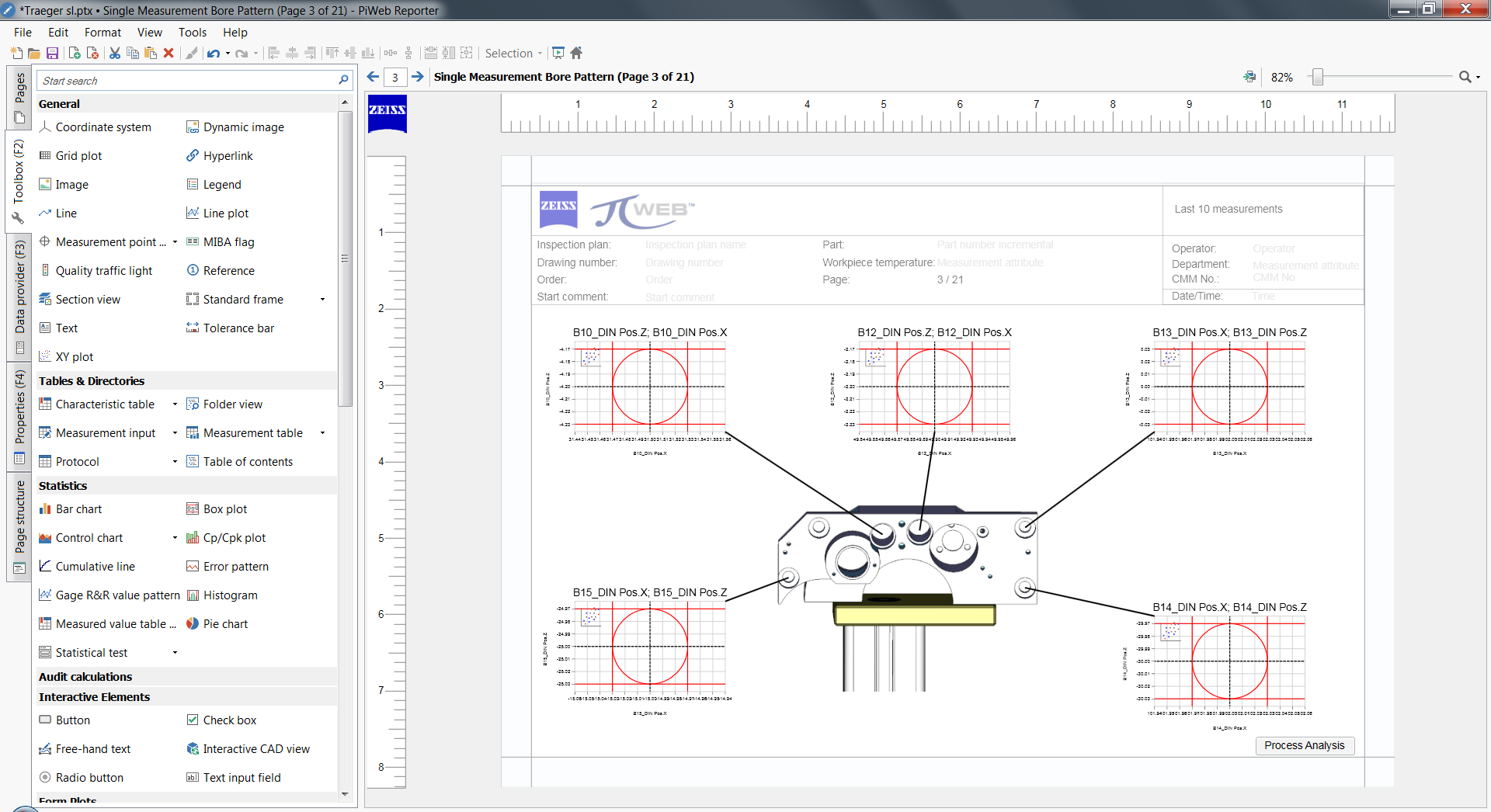The height and width of the screenshot is (812, 1491).
Task: Insert a Check box element
Action: (x=229, y=720)
